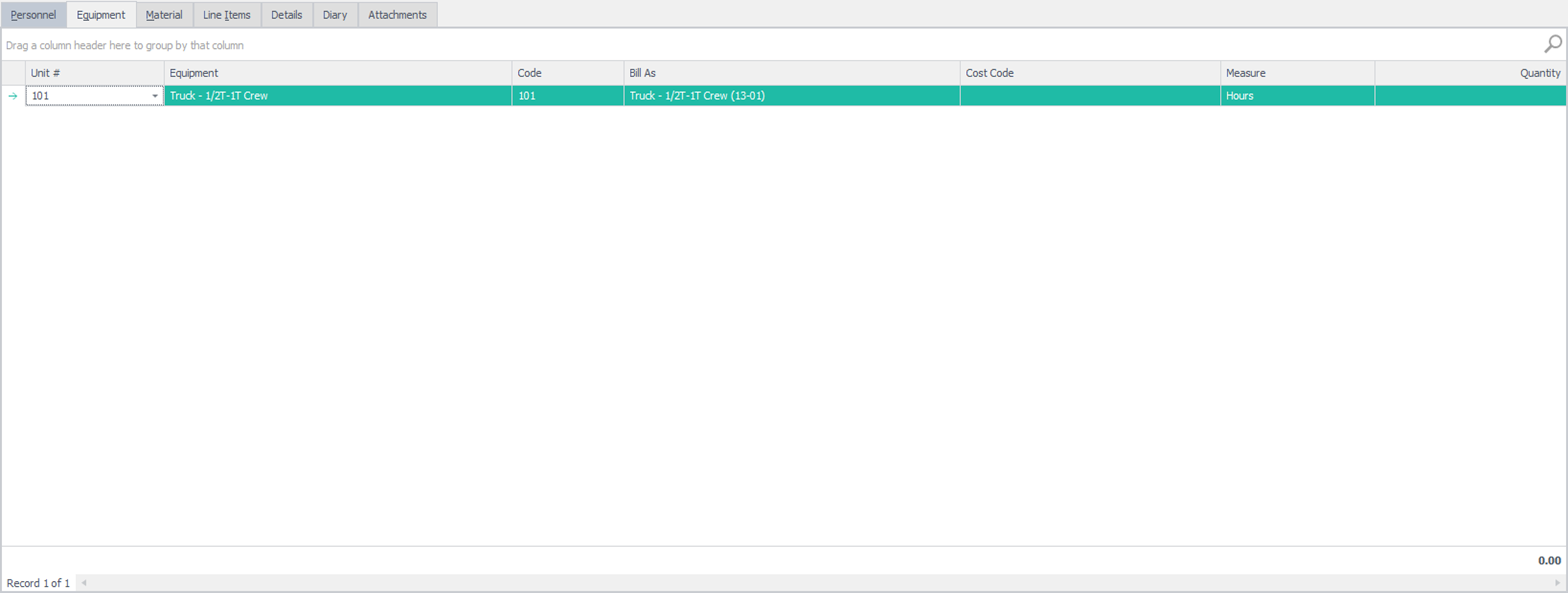Image resolution: width=1568 pixels, height=593 pixels.
Task: Switch to the Equipment tab
Action: 101,14
